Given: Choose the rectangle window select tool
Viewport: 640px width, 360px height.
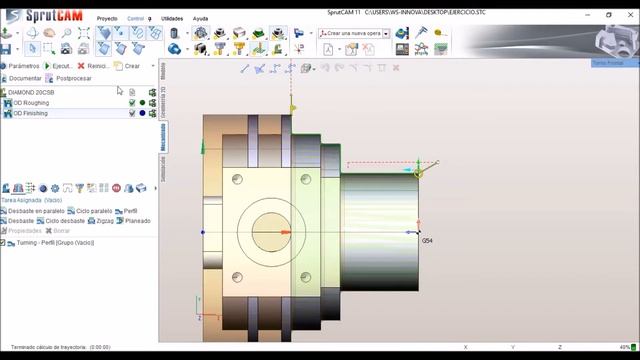Looking at the screenshot, I should tap(49, 49).
